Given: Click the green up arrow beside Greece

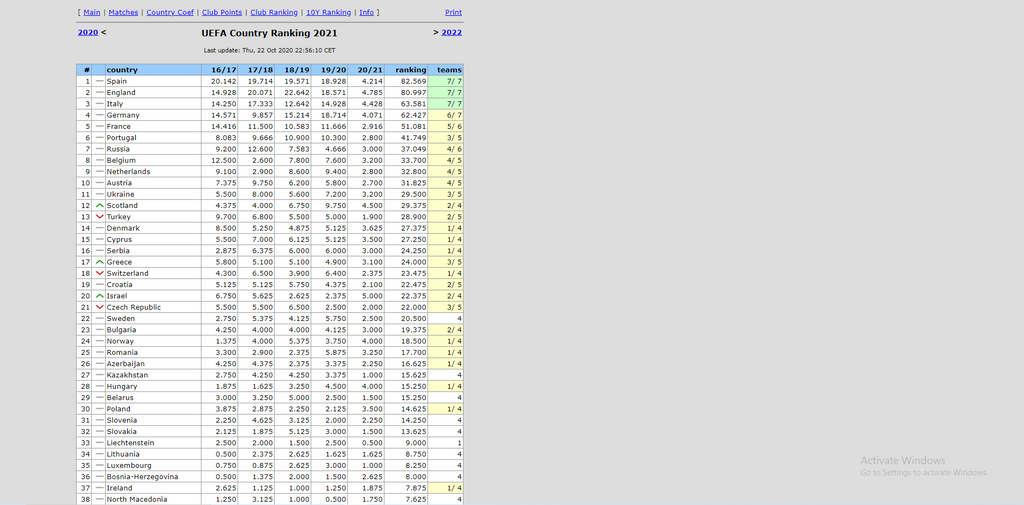Looking at the screenshot, I should click(x=99, y=262).
